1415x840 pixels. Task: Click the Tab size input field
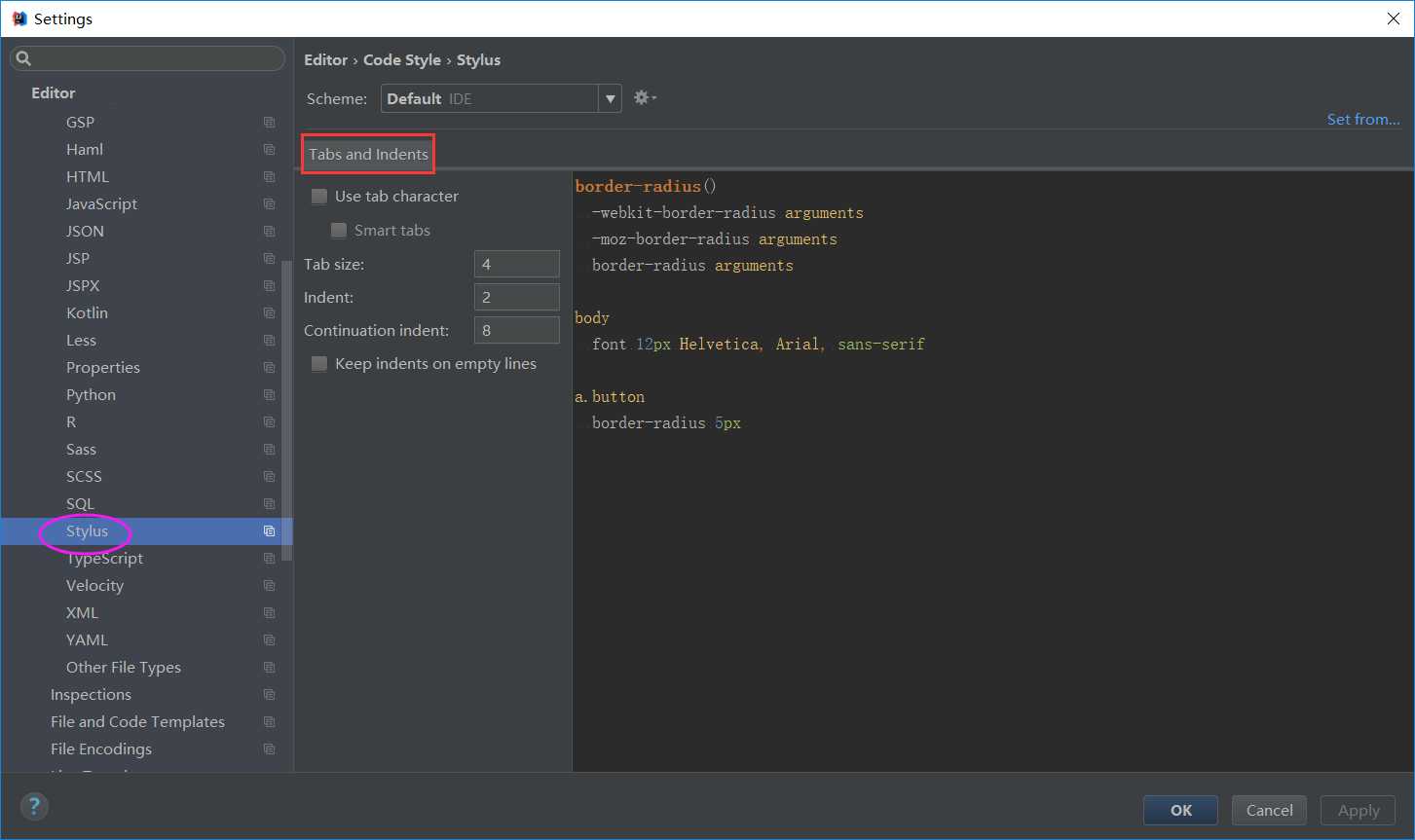point(517,264)
